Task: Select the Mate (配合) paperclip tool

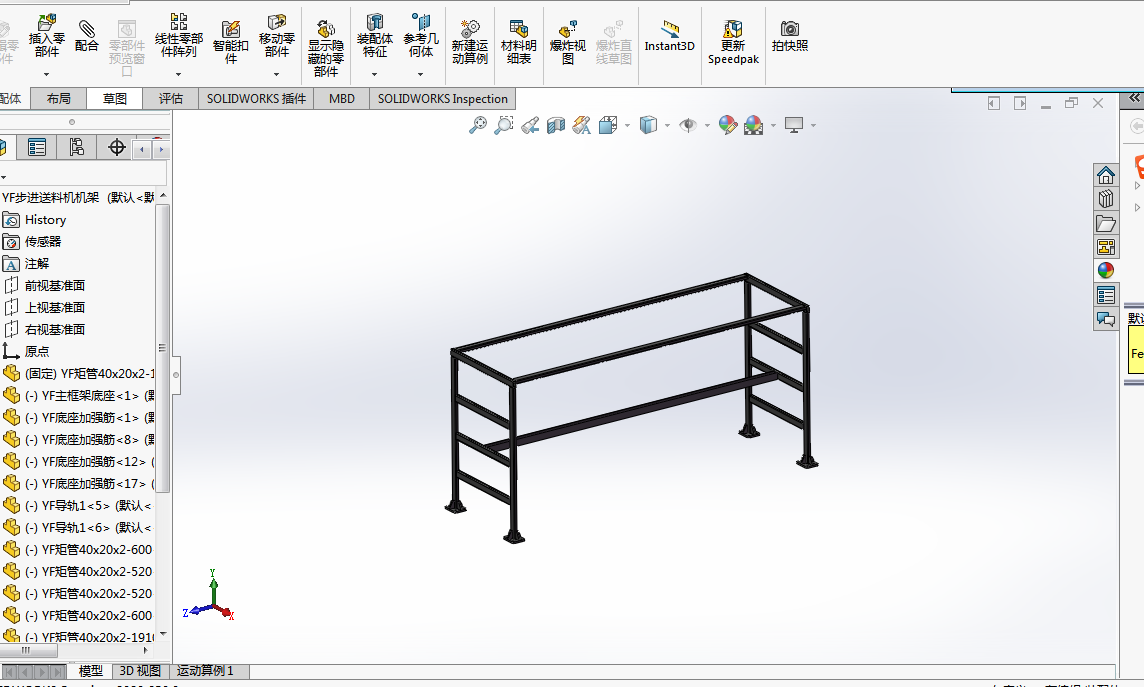Action: (86, 36)
